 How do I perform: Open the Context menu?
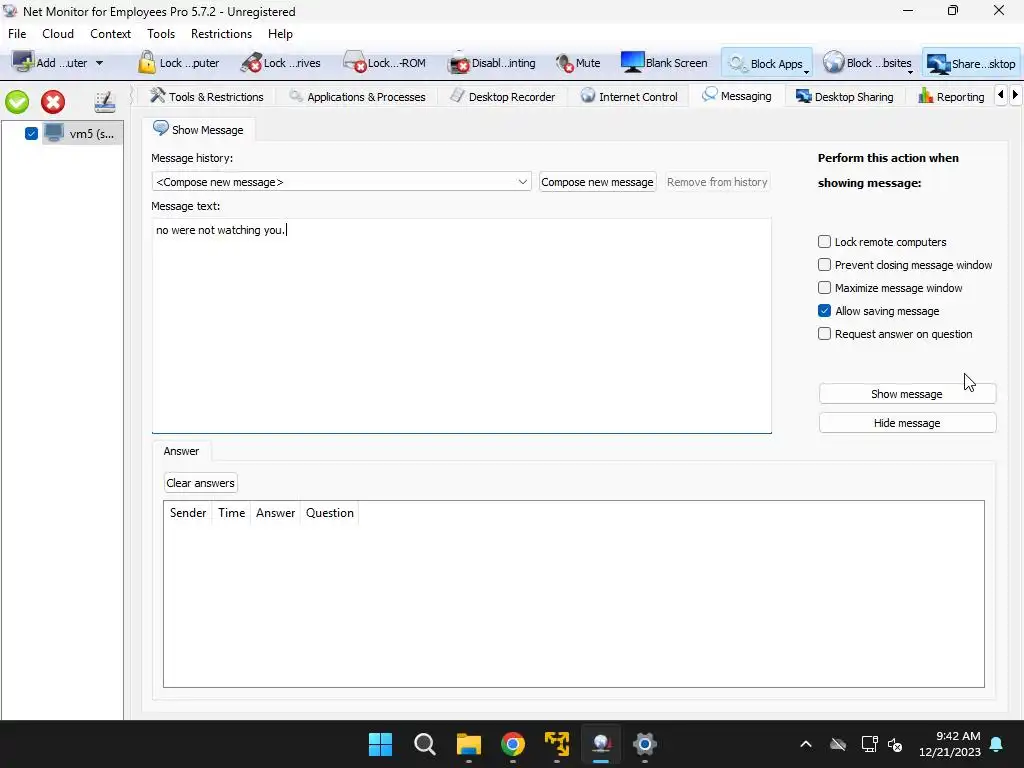pyautogui.click(x=110, y=33)
